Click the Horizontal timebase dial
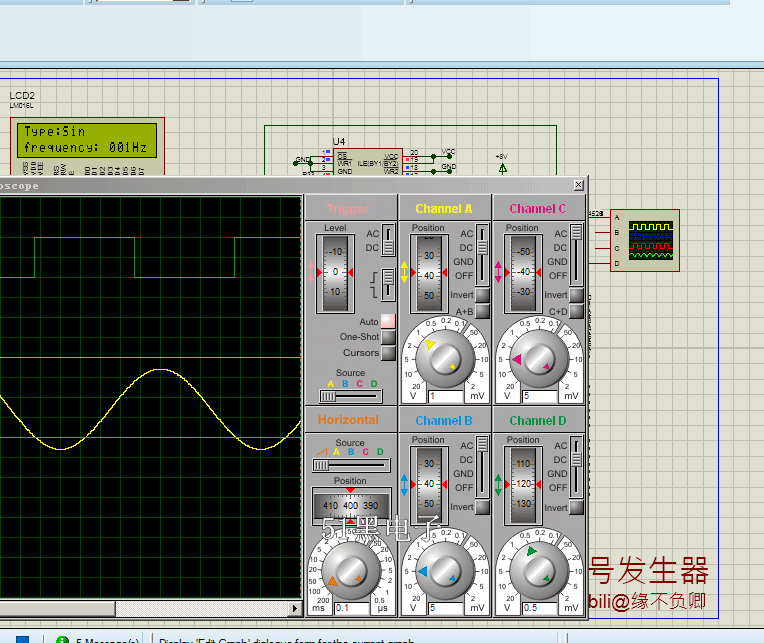The width and height of the screenshot is (764, 643). 350,571
